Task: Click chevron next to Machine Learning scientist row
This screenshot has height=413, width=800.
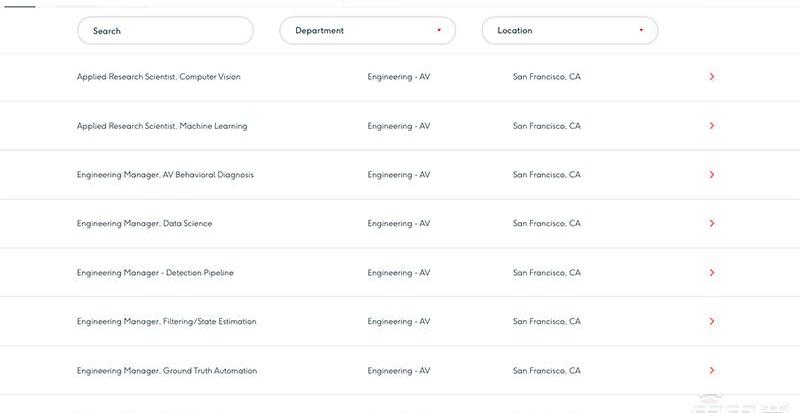Action: click(x=712, y=126)
